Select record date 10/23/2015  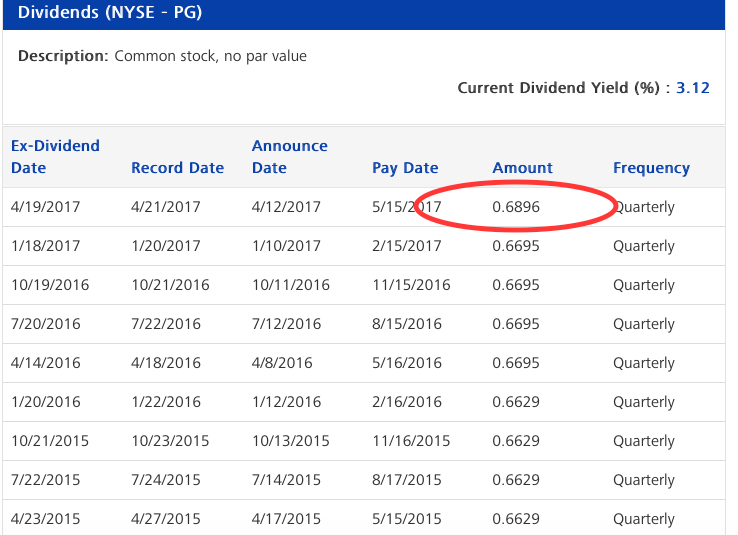pyautogui.click(x=170, y=441)
